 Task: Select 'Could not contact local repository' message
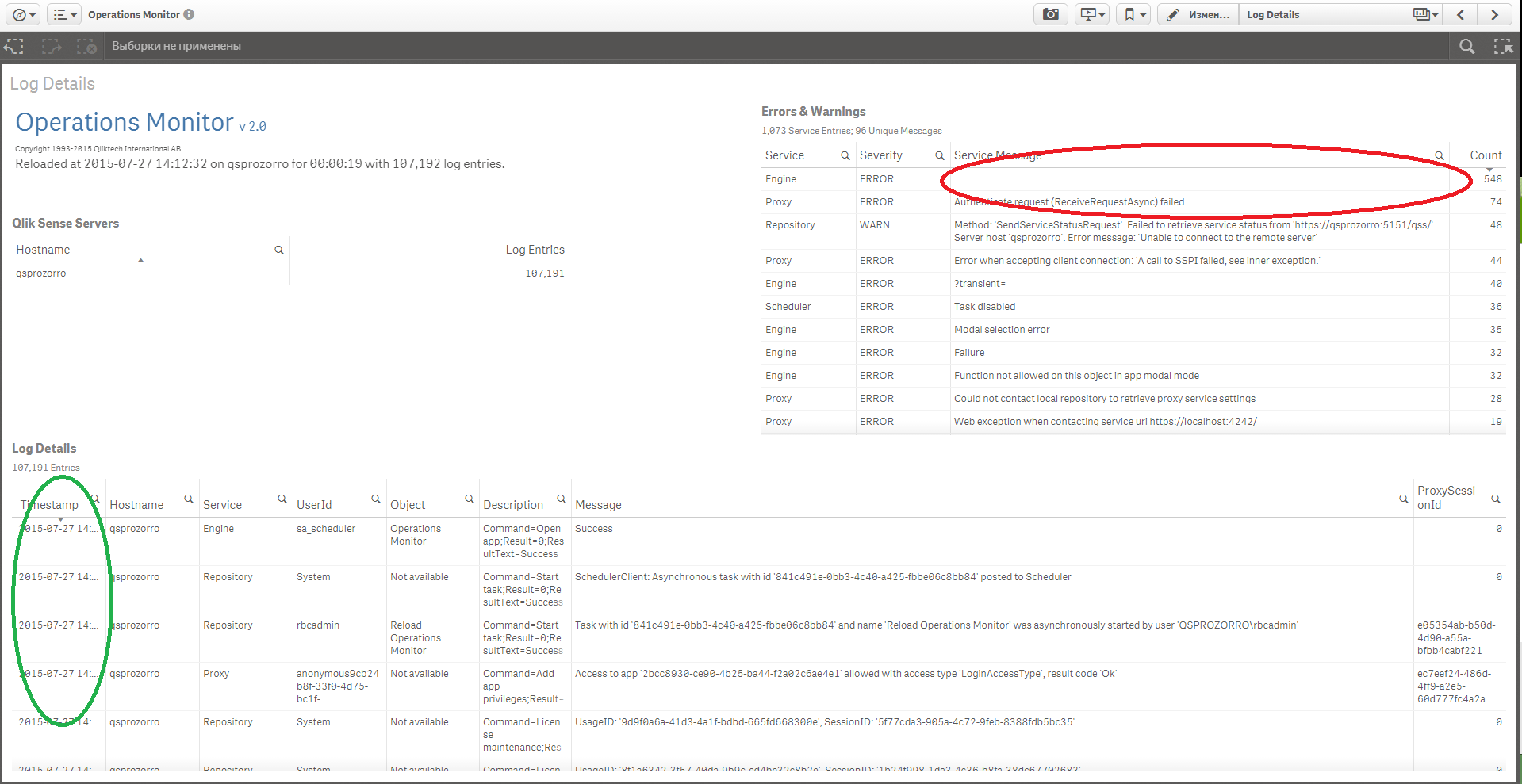pyautogui.click(x=1105, y=399)
